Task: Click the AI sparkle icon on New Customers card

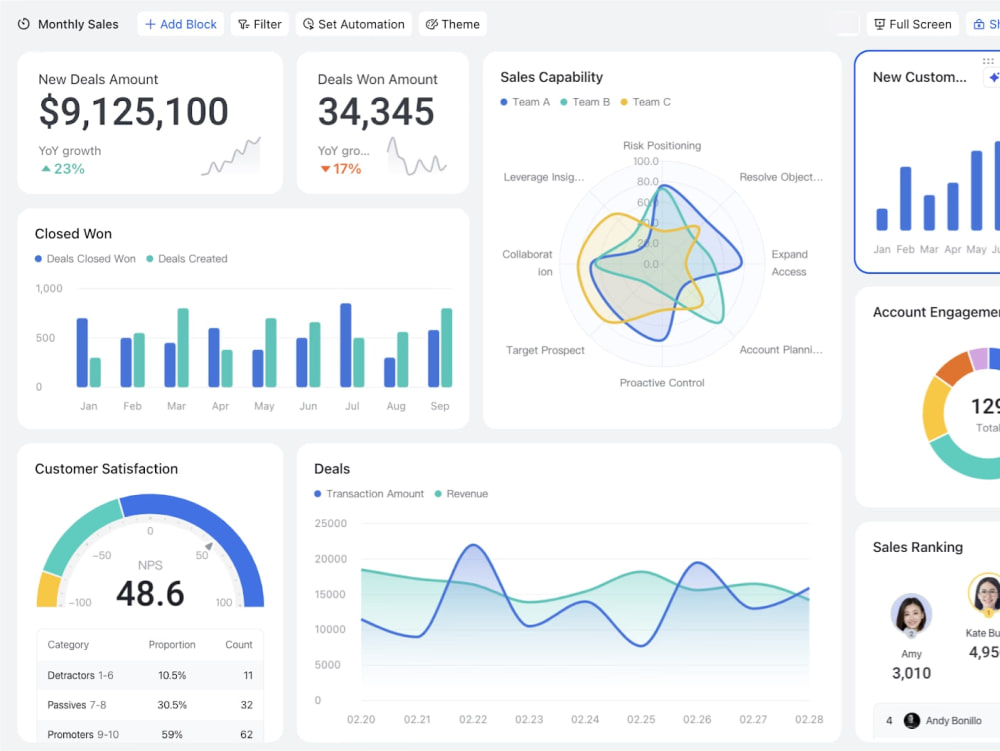Action: (993, 77)
